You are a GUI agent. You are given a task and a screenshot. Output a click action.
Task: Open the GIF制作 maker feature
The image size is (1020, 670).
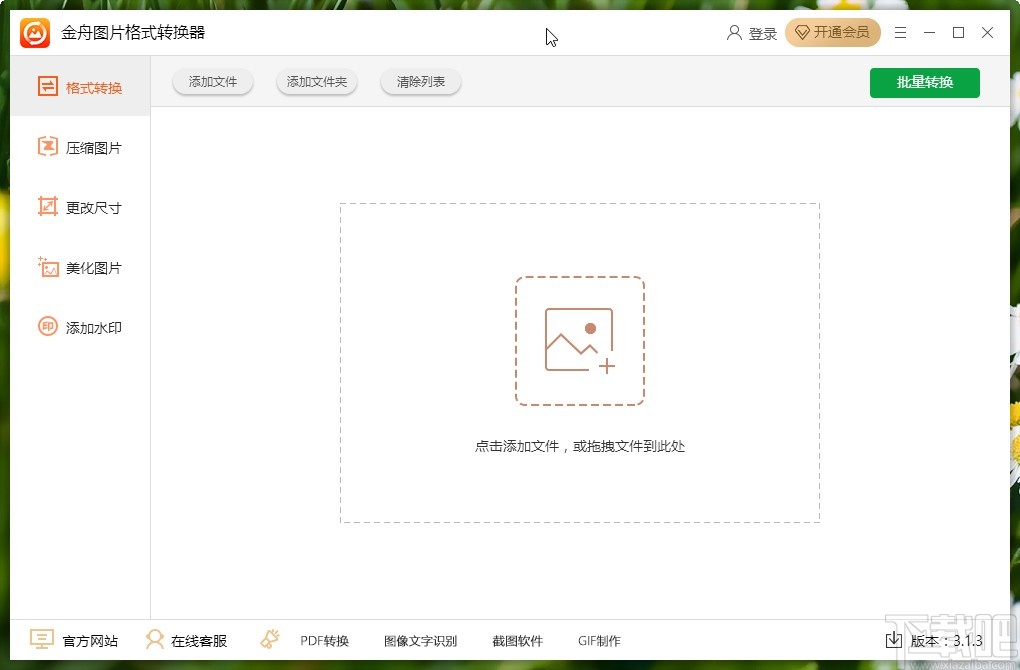tap(598, 640)
